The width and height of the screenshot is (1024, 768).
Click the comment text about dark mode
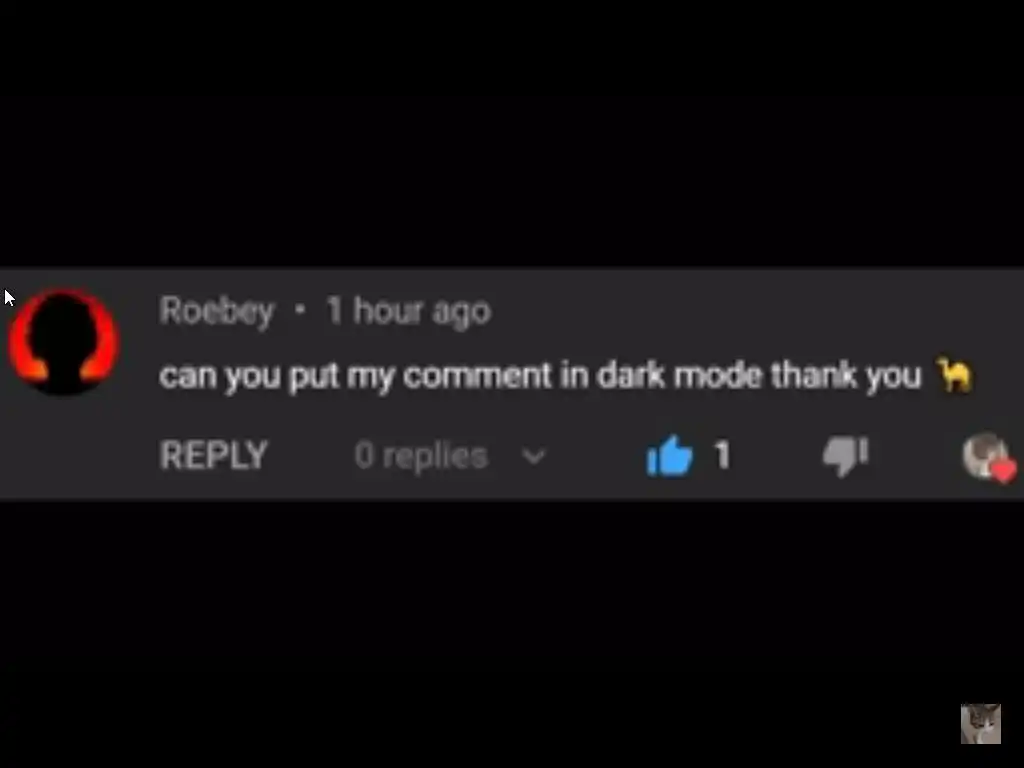click(x=540, y=376)
